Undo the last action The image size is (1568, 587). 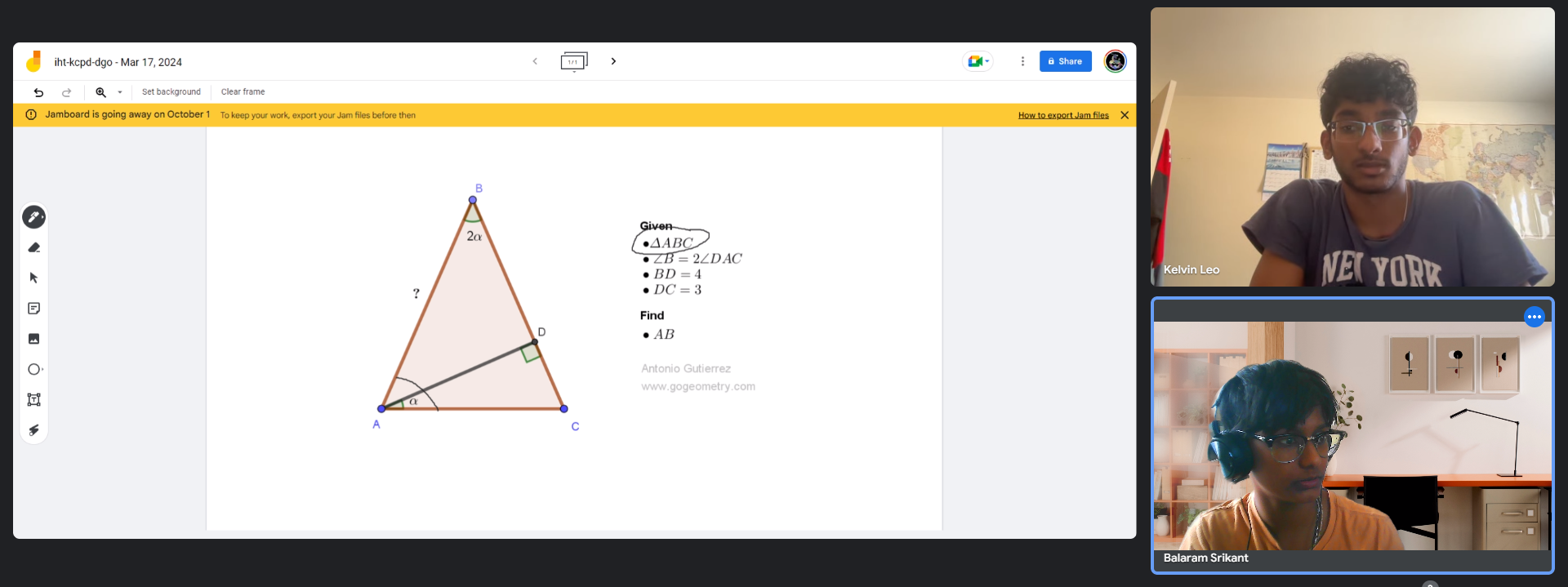tap(38, 92)
